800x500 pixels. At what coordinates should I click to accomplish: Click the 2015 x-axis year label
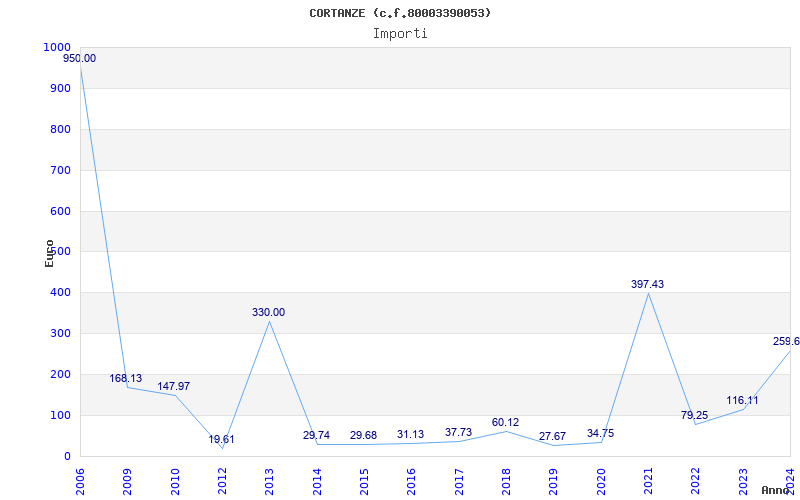(x=364, y=481)
